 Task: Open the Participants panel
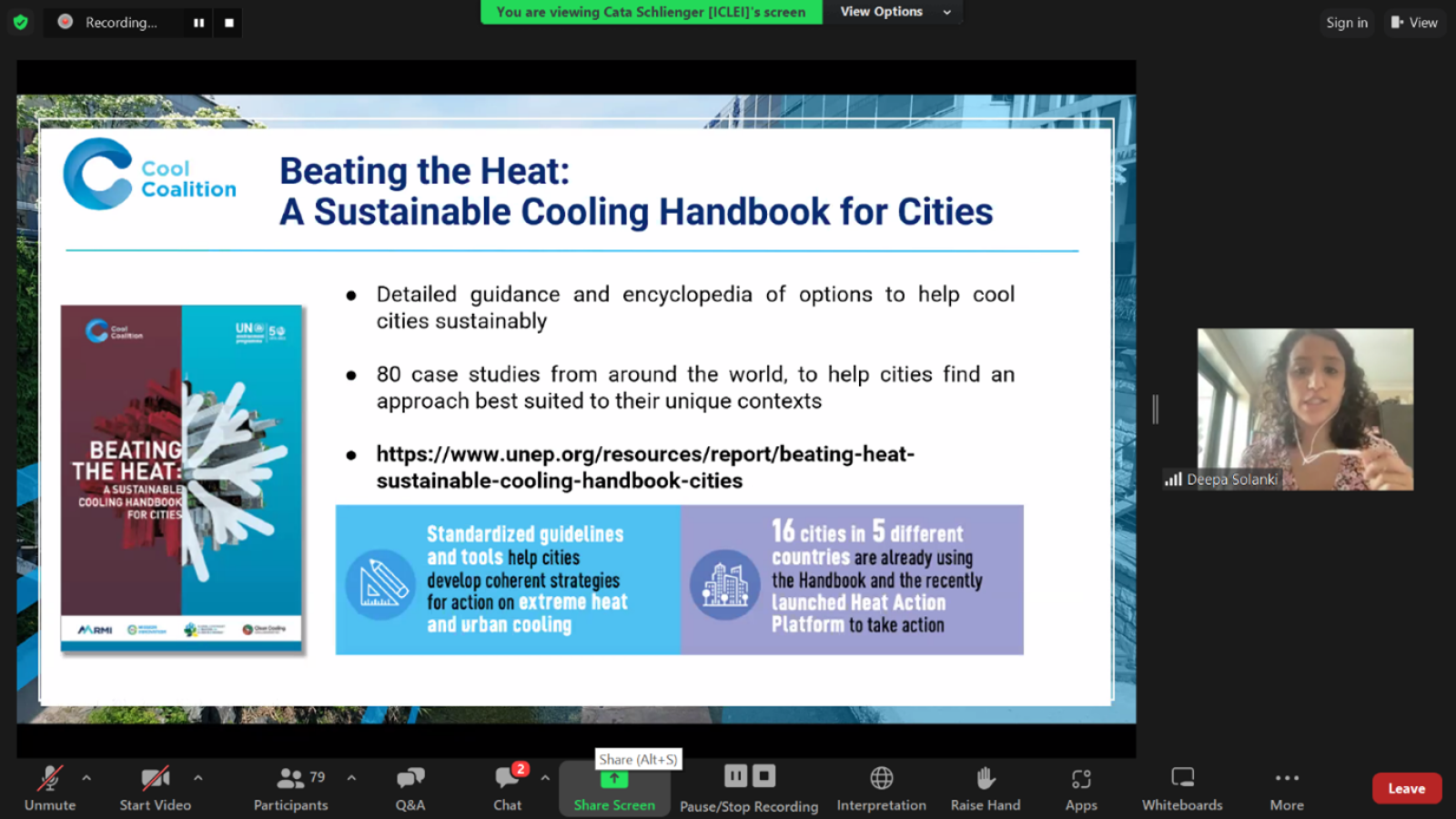[x=291, y=788]
